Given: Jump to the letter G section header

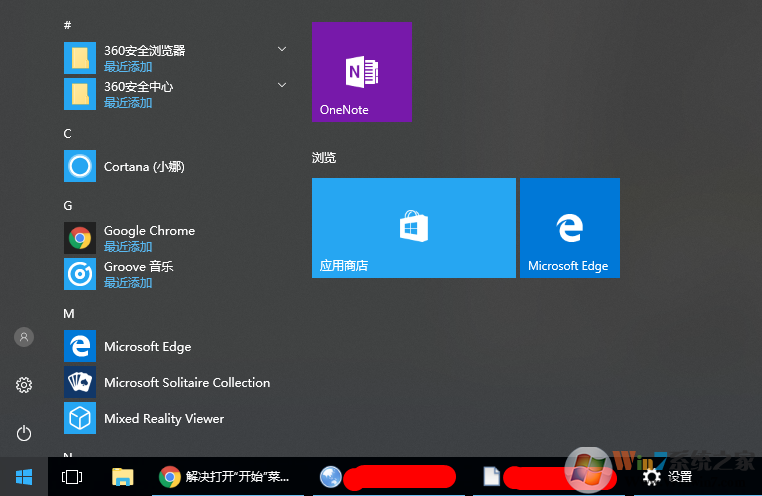Looking at the screenshot, I should click(68, 205).
